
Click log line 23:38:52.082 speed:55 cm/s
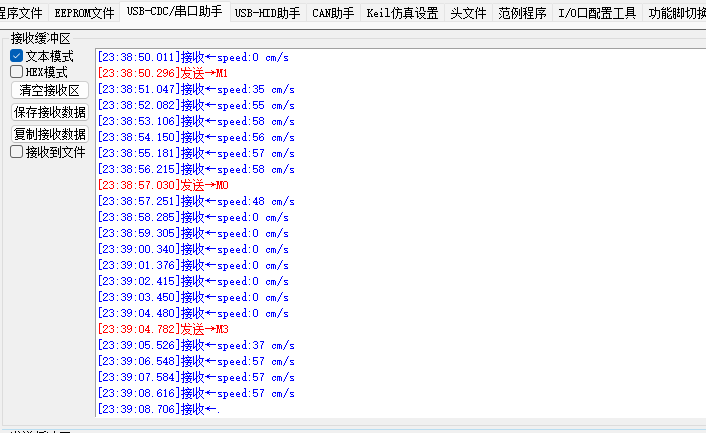196,105
